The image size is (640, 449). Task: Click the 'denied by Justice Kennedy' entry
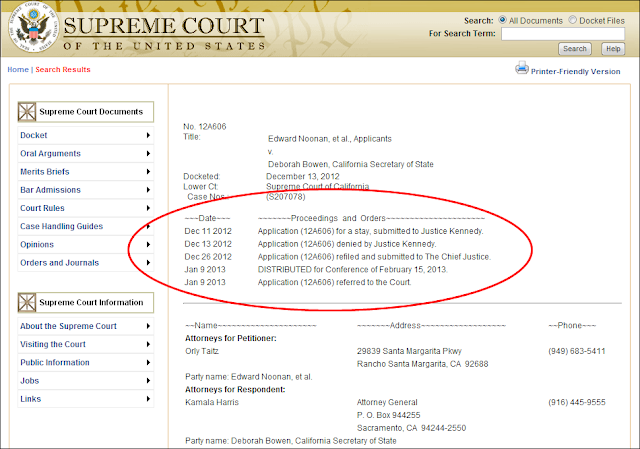(347, 244)
